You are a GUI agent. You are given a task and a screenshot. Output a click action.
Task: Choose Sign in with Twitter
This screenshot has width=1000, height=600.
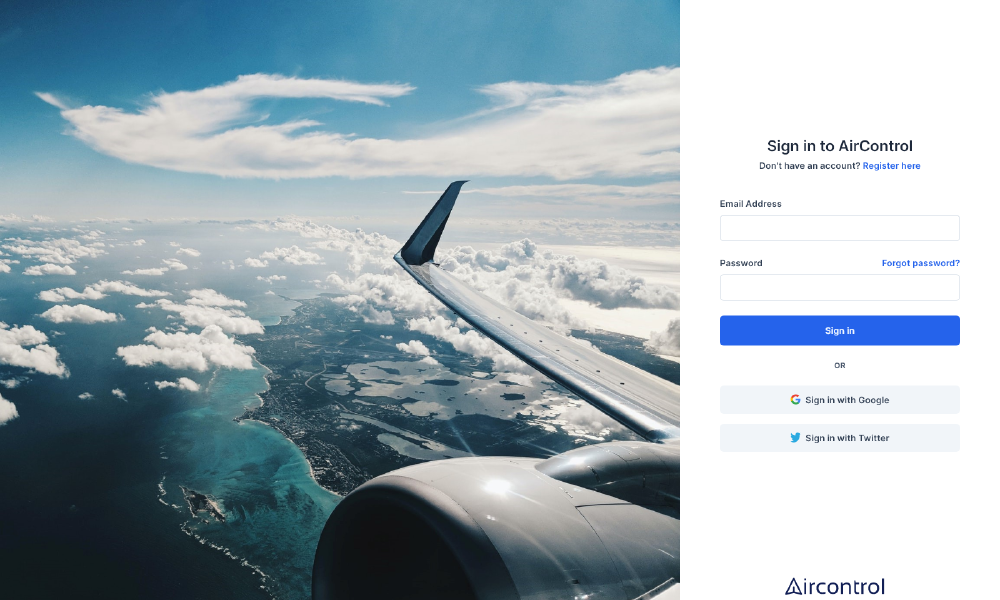(840, 438)
